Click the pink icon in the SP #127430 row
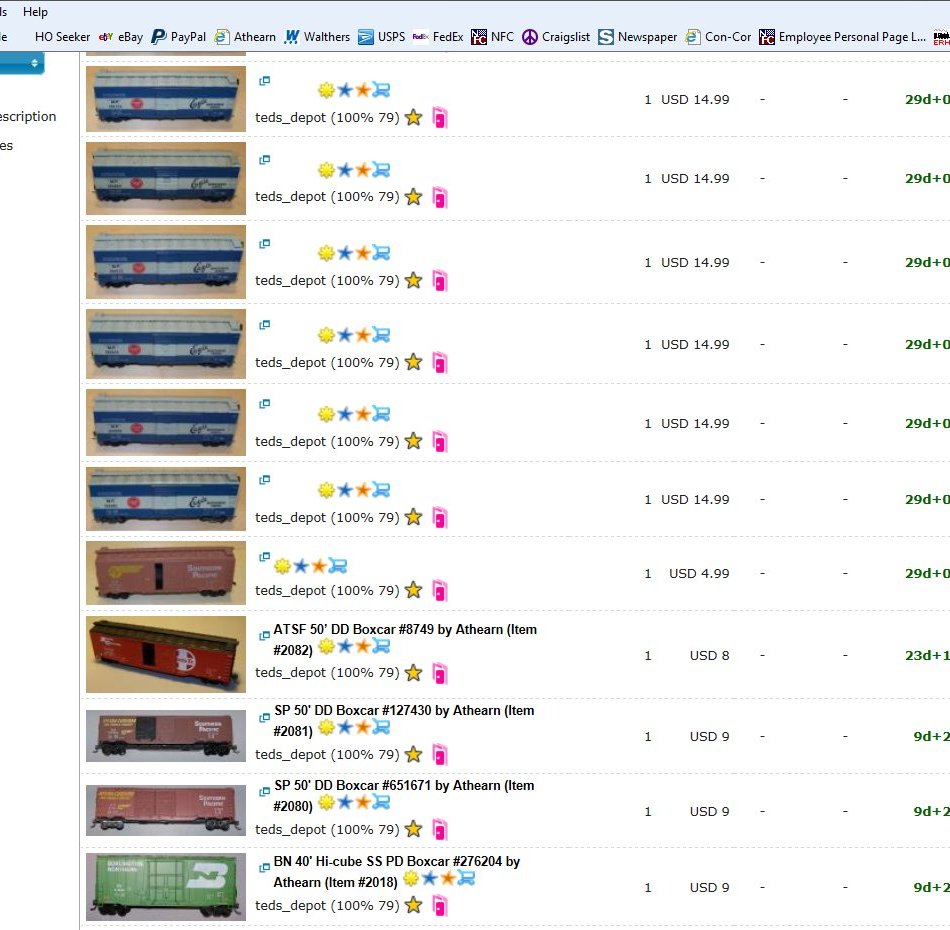This screenshot has width=950, height=930. pyautogui.click(x=440, y=754)
